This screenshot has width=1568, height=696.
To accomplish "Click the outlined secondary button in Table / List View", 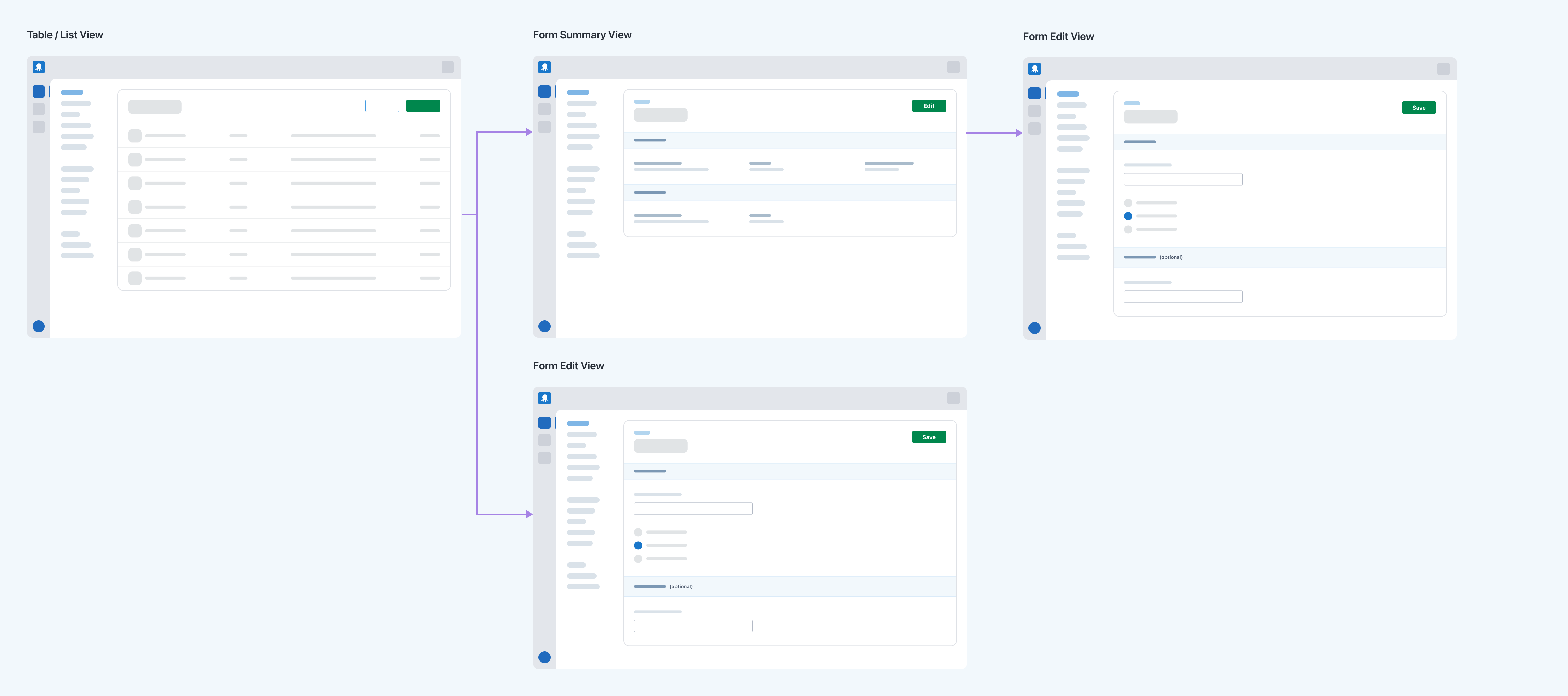I will pyautogui.click(x=382, y=106).
